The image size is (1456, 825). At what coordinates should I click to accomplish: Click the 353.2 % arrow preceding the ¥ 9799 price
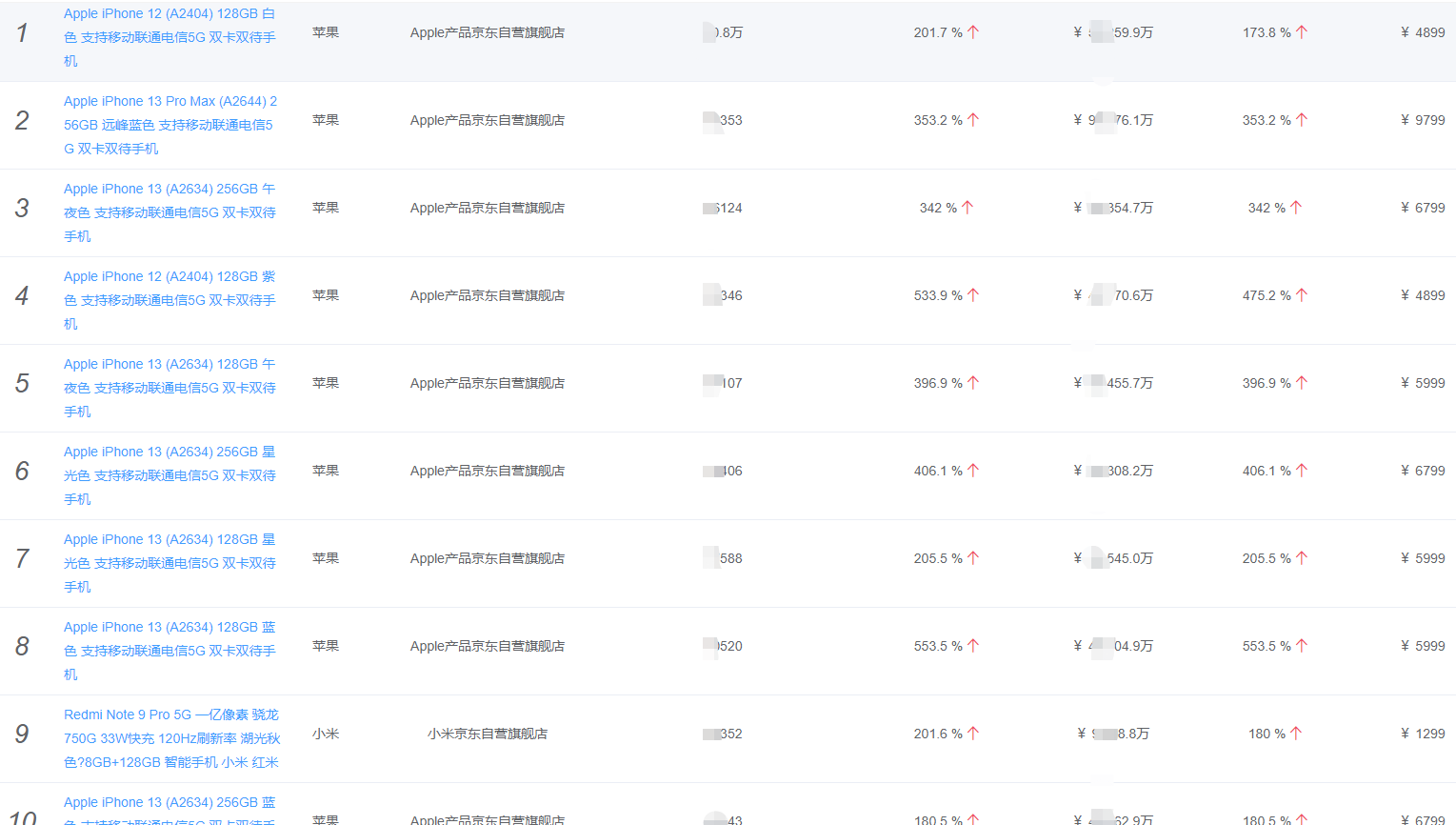coord(1302,120)
